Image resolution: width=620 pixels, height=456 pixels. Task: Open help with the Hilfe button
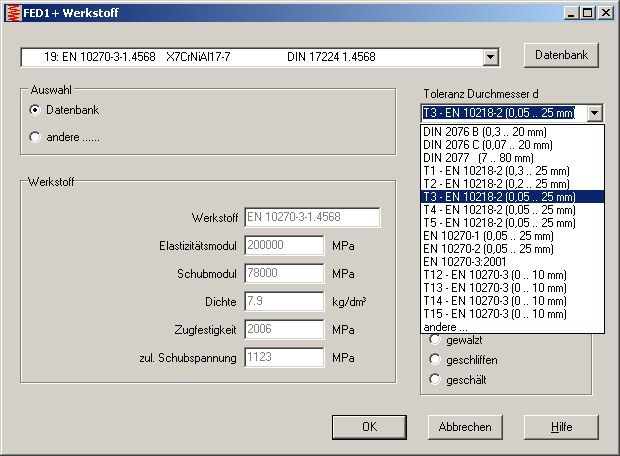click(x=561, y=427)
